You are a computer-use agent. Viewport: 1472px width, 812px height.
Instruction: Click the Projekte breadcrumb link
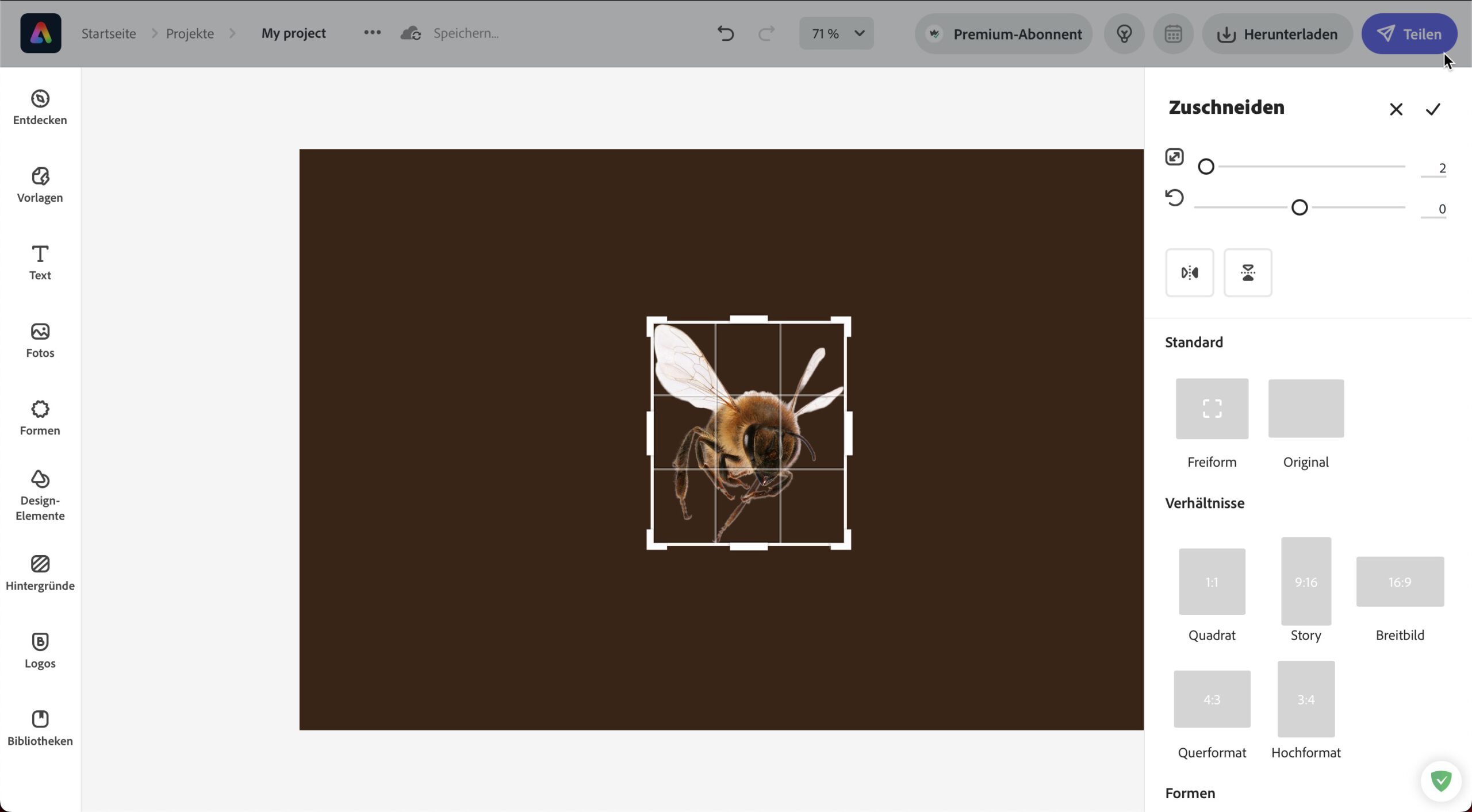tap(190, 33)
